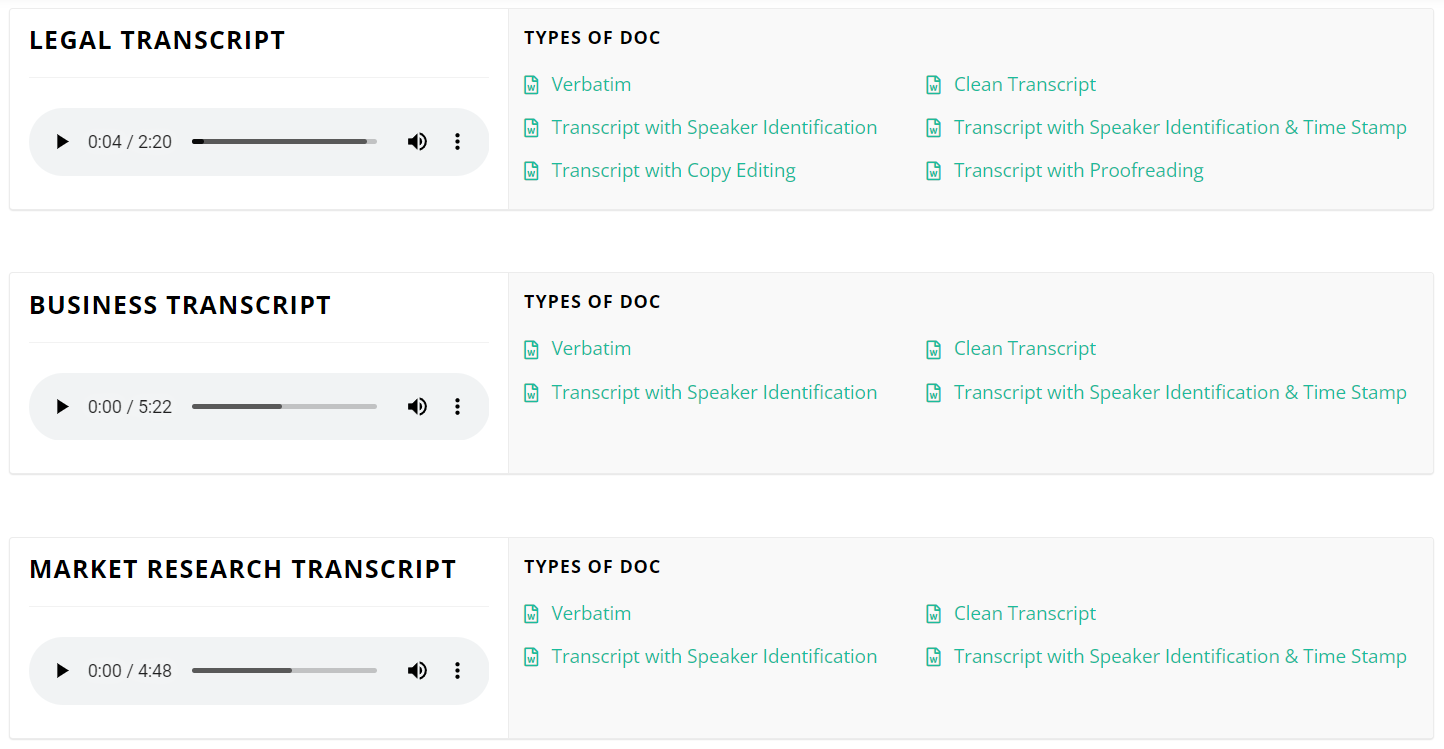The image size is (1444, 749).
Task: Mute the Business Transcript audio player
Action: tap(417, 406)
